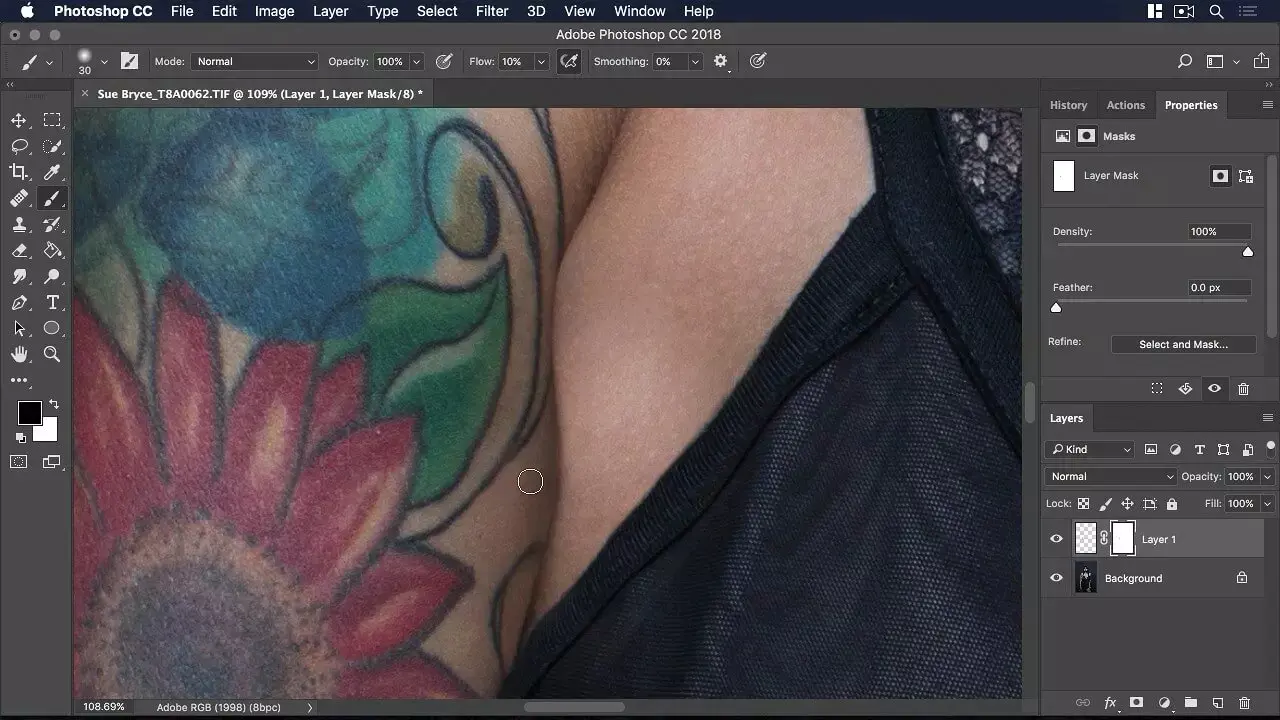Select the Brush tool in toolbar
Image resolution: width=1280 pixels, height=720 pixels.
pos(52,198)
